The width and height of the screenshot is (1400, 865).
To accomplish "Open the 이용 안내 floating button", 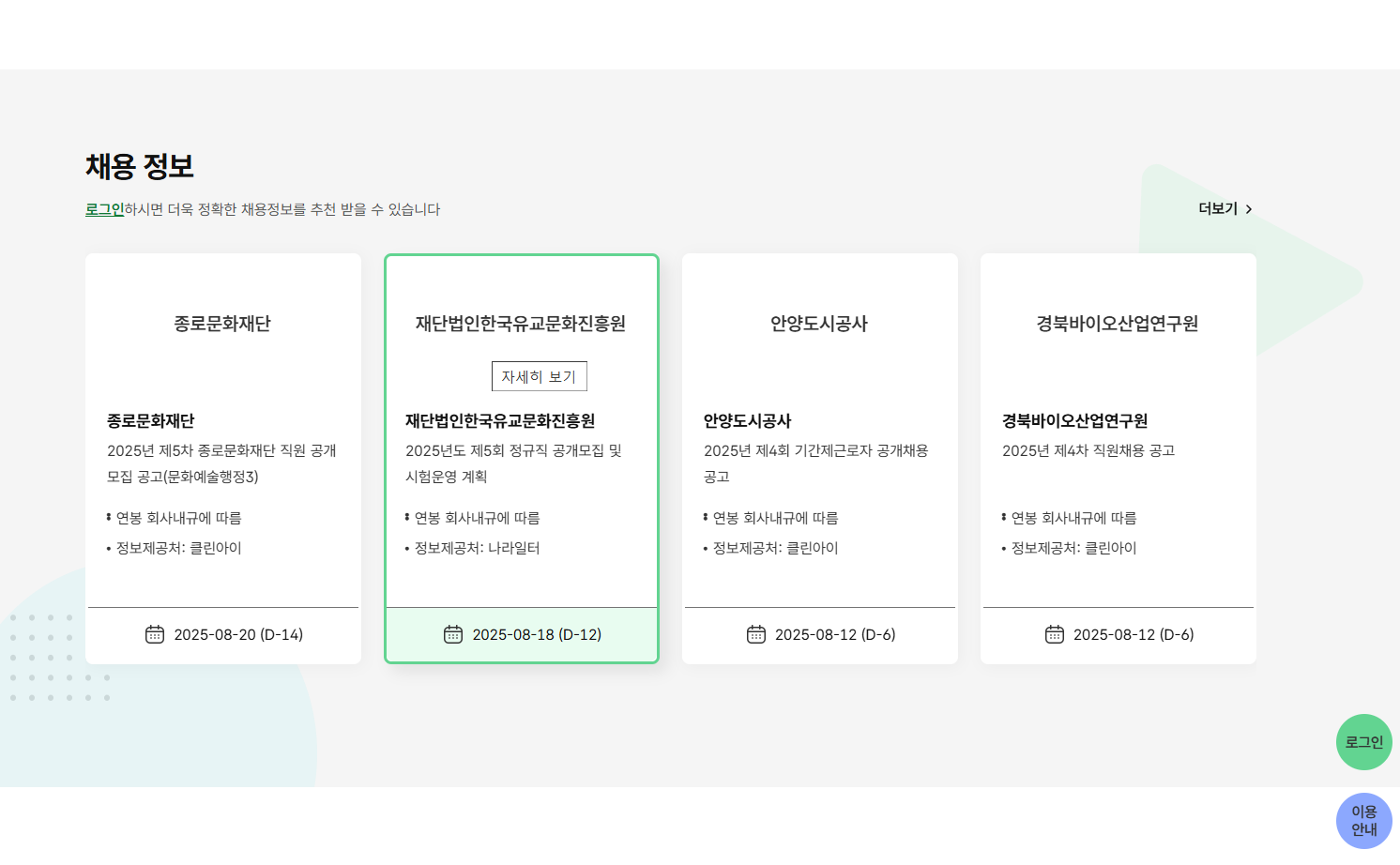I will point(1364,821).
